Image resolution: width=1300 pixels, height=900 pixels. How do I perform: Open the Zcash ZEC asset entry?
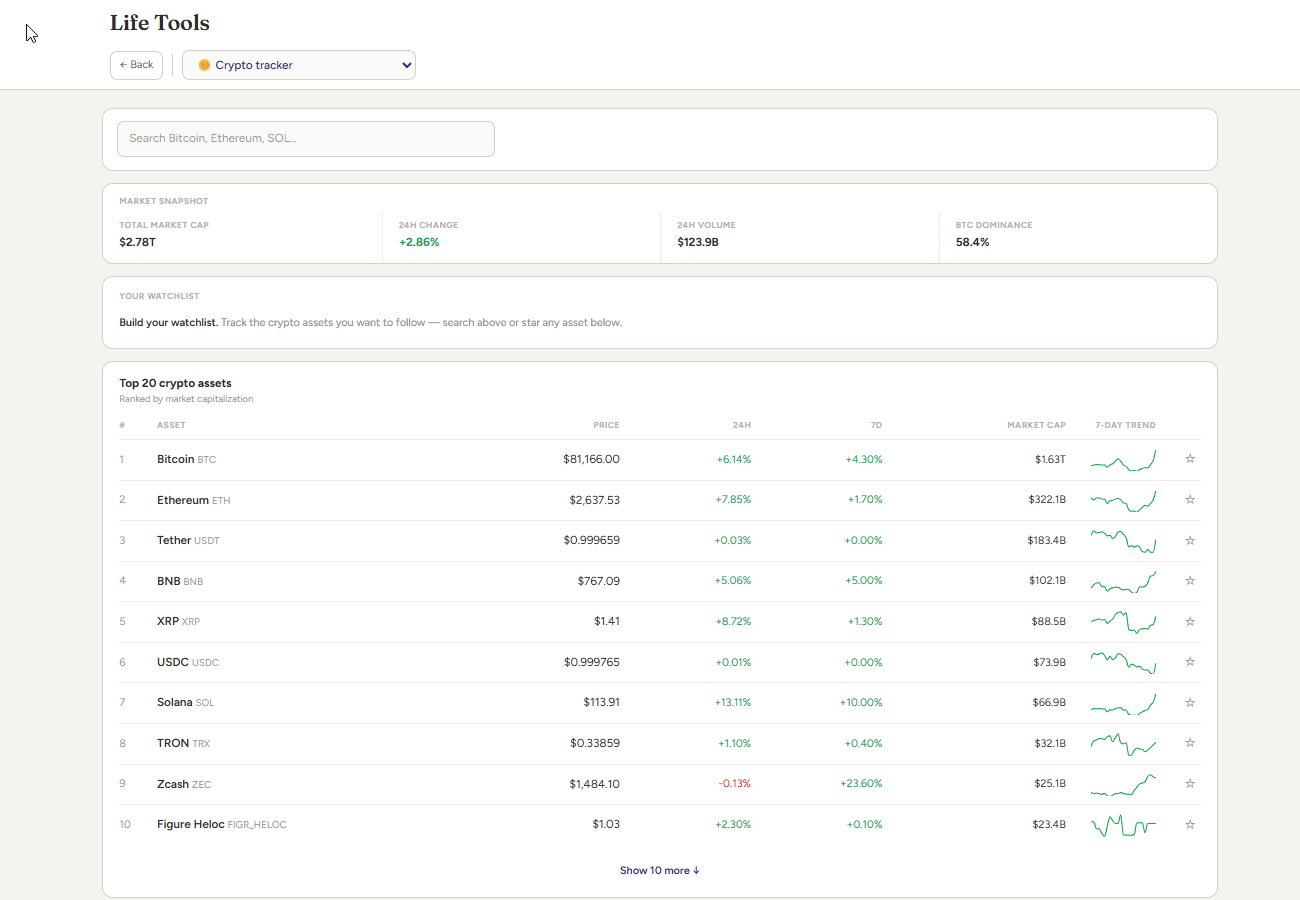click(184, 784)
